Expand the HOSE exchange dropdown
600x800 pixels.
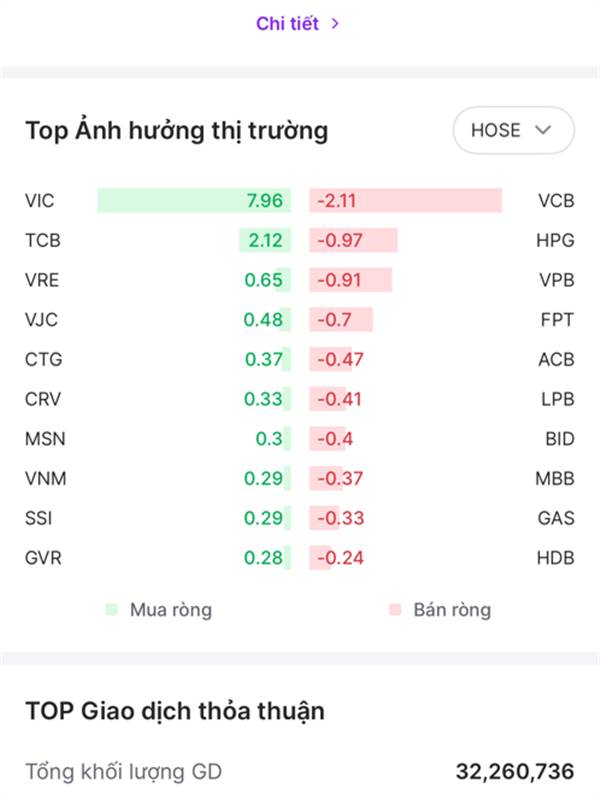pos(513,130)
